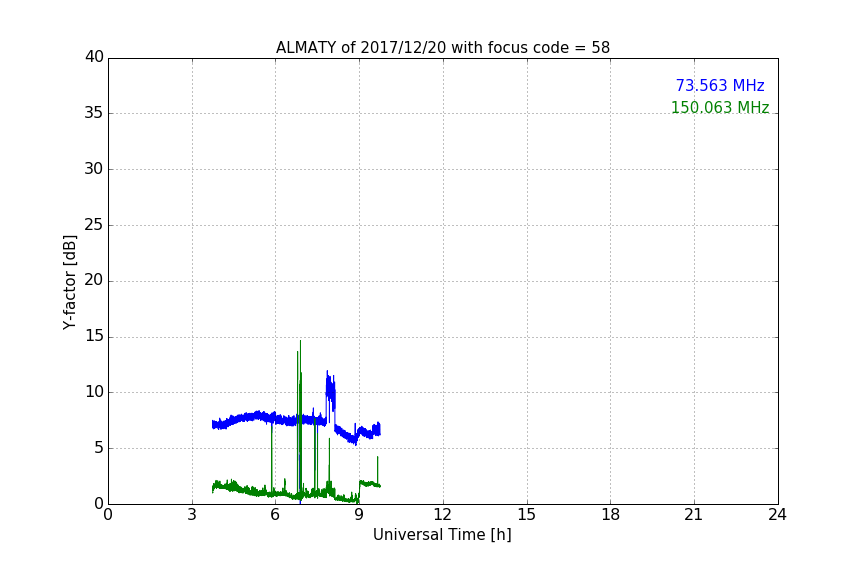
Task: Click x-axis tick label "9"
Action: tap(359, 515)
